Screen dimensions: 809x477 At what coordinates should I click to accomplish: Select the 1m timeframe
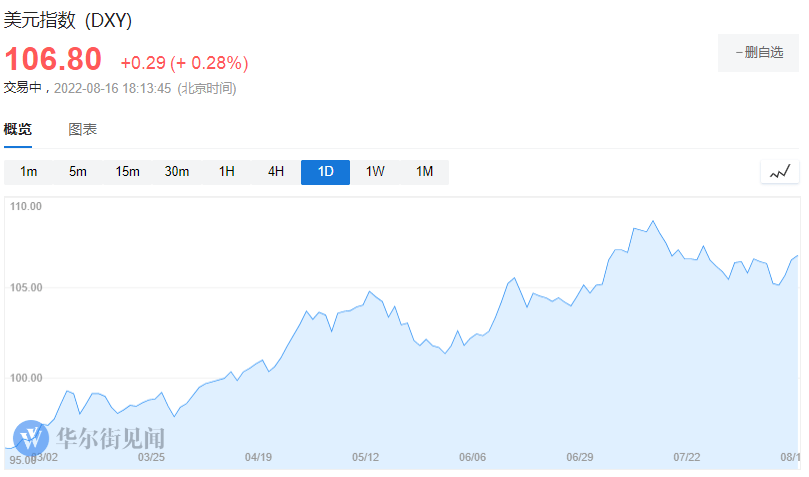click(29, 172)
